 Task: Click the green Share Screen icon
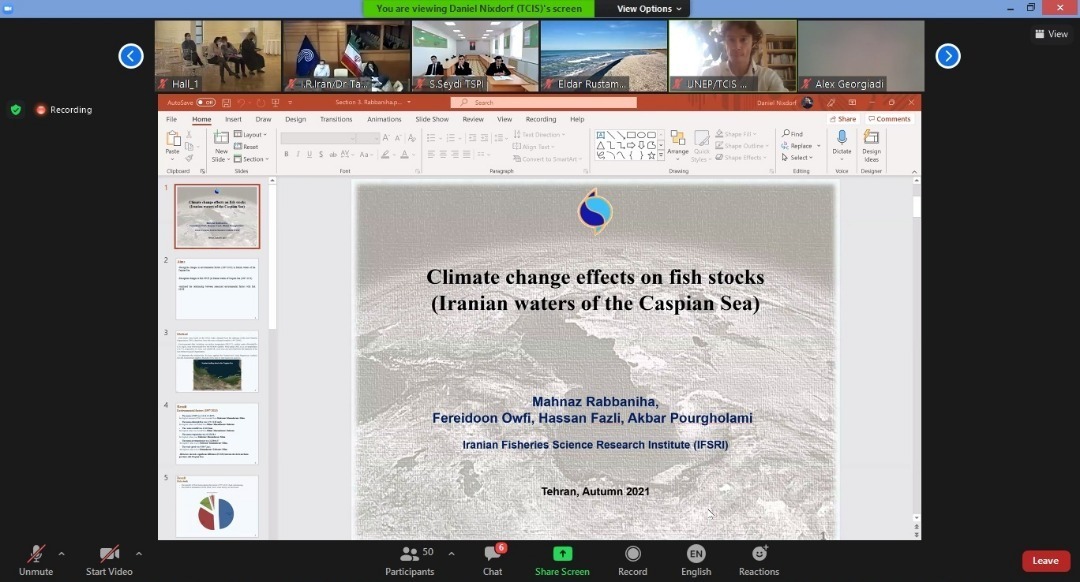(x=562, y=554)
